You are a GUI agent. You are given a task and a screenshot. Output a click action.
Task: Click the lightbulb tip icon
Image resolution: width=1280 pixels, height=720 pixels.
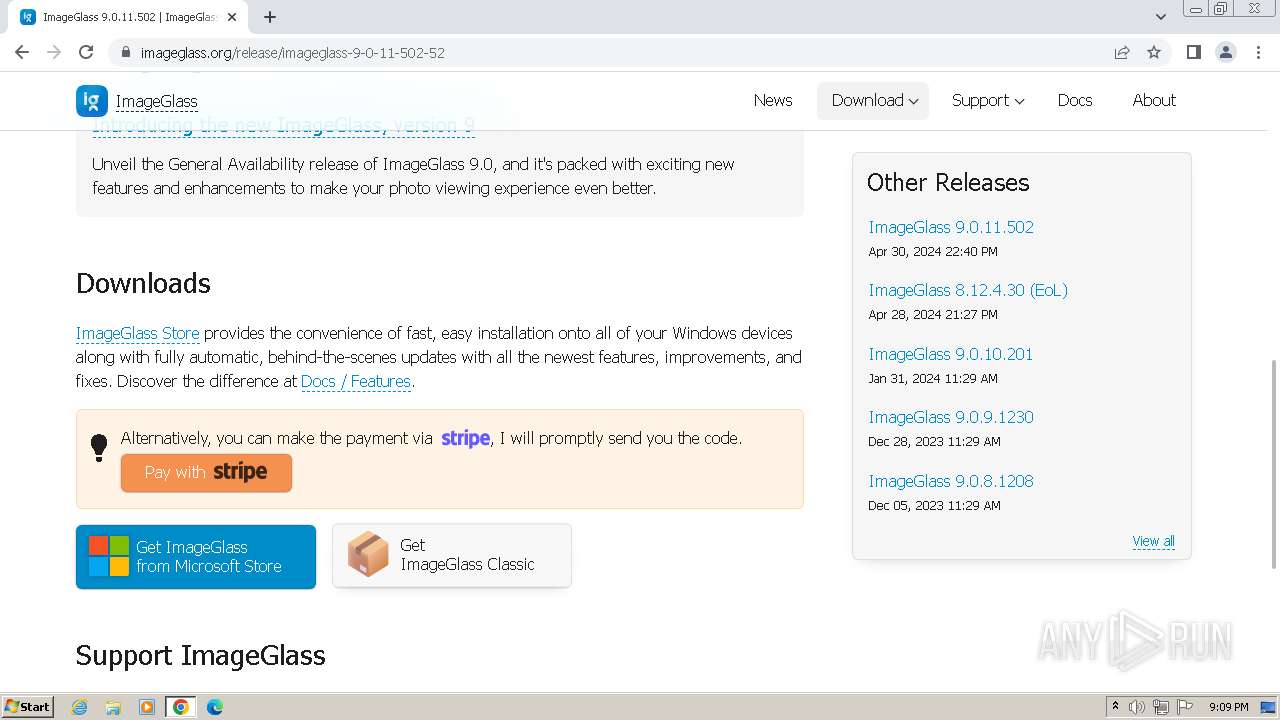click(99, 447)
